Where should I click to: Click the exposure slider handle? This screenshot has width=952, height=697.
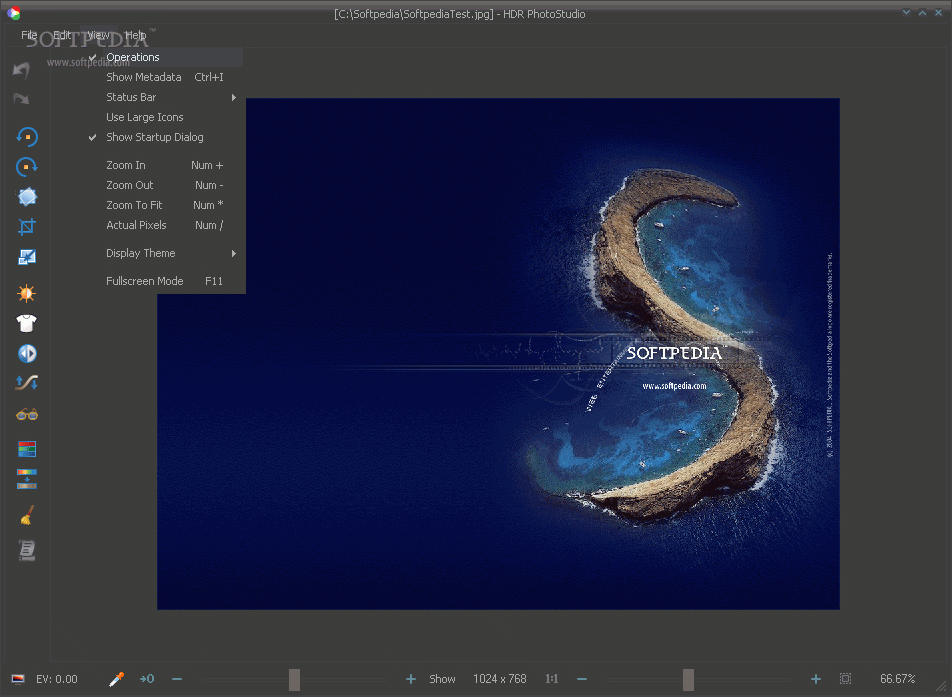point(294,679)
